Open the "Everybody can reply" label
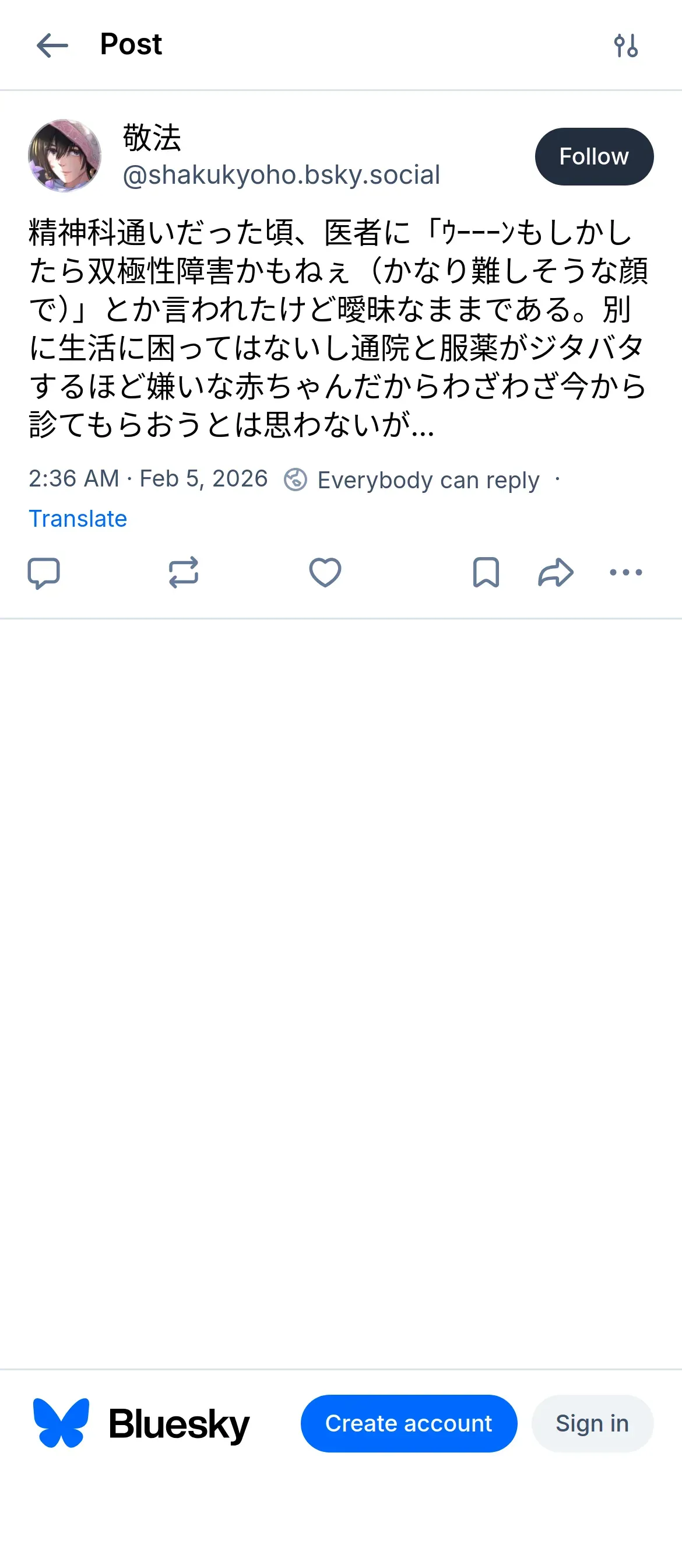 click(428, 480)
